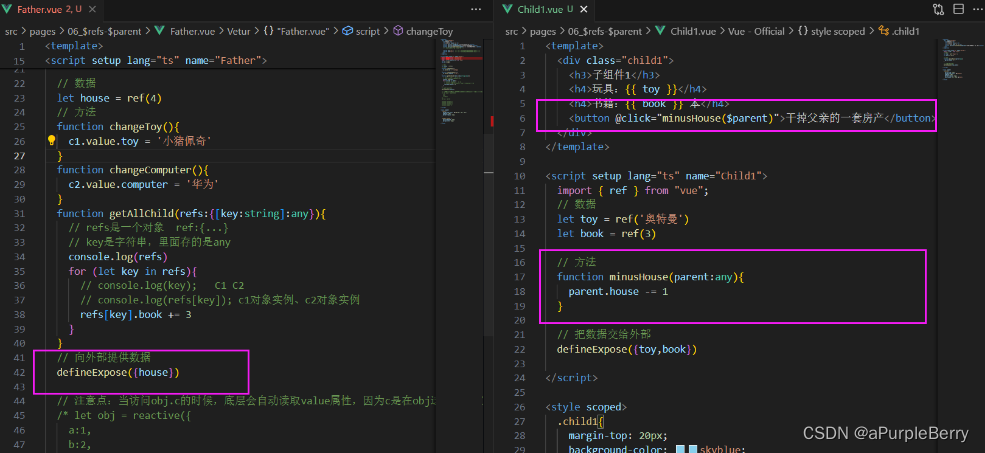This screenshot has height=453, width=985.
Task: Click "c2.value.computer = '华为'" line
Action: pos(144,184)
